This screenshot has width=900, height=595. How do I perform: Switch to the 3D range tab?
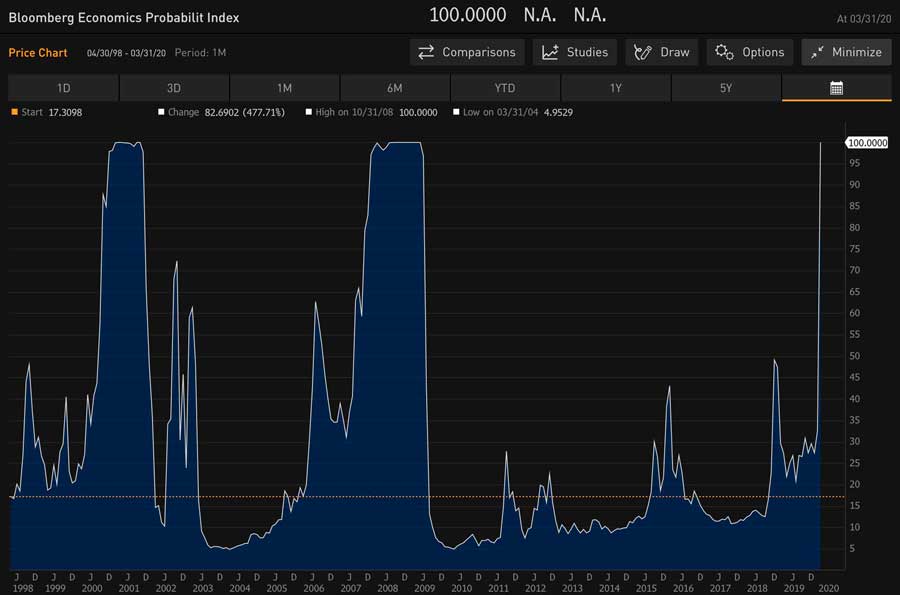[x=173, y=88]
